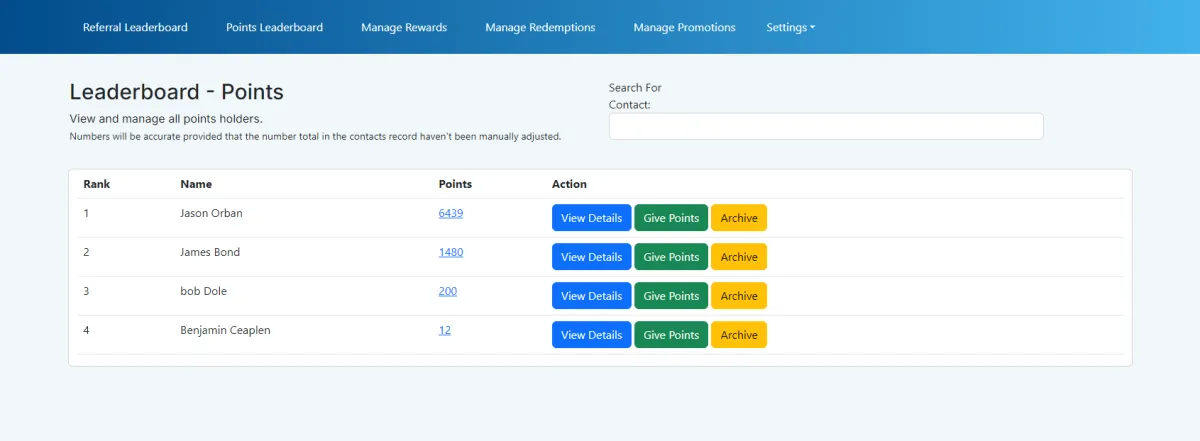The image size is (1200, 441).
Task: View Details for bob Dole
Action: (x=591, y=296)
